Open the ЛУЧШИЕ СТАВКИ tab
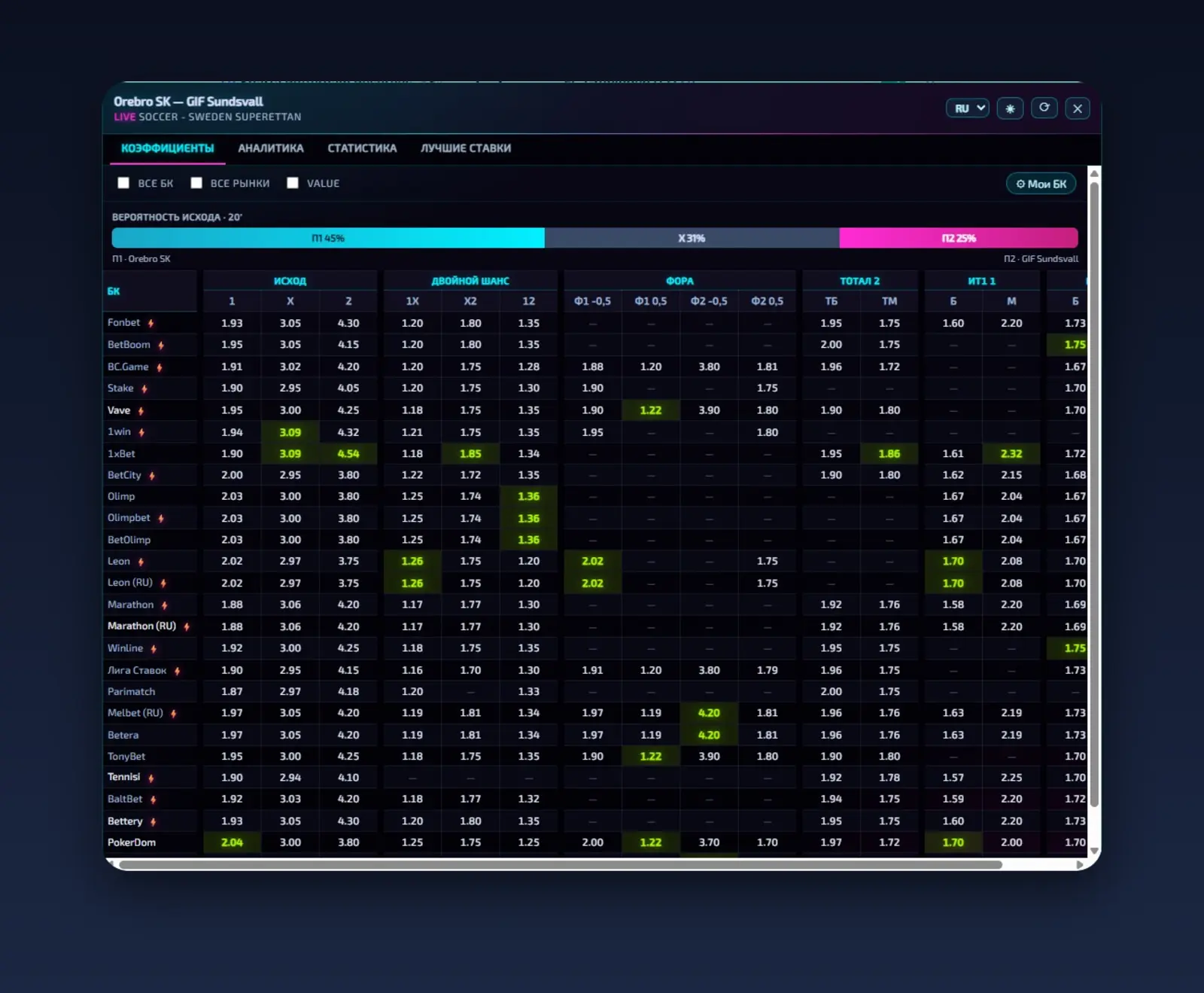 (466, 148)
